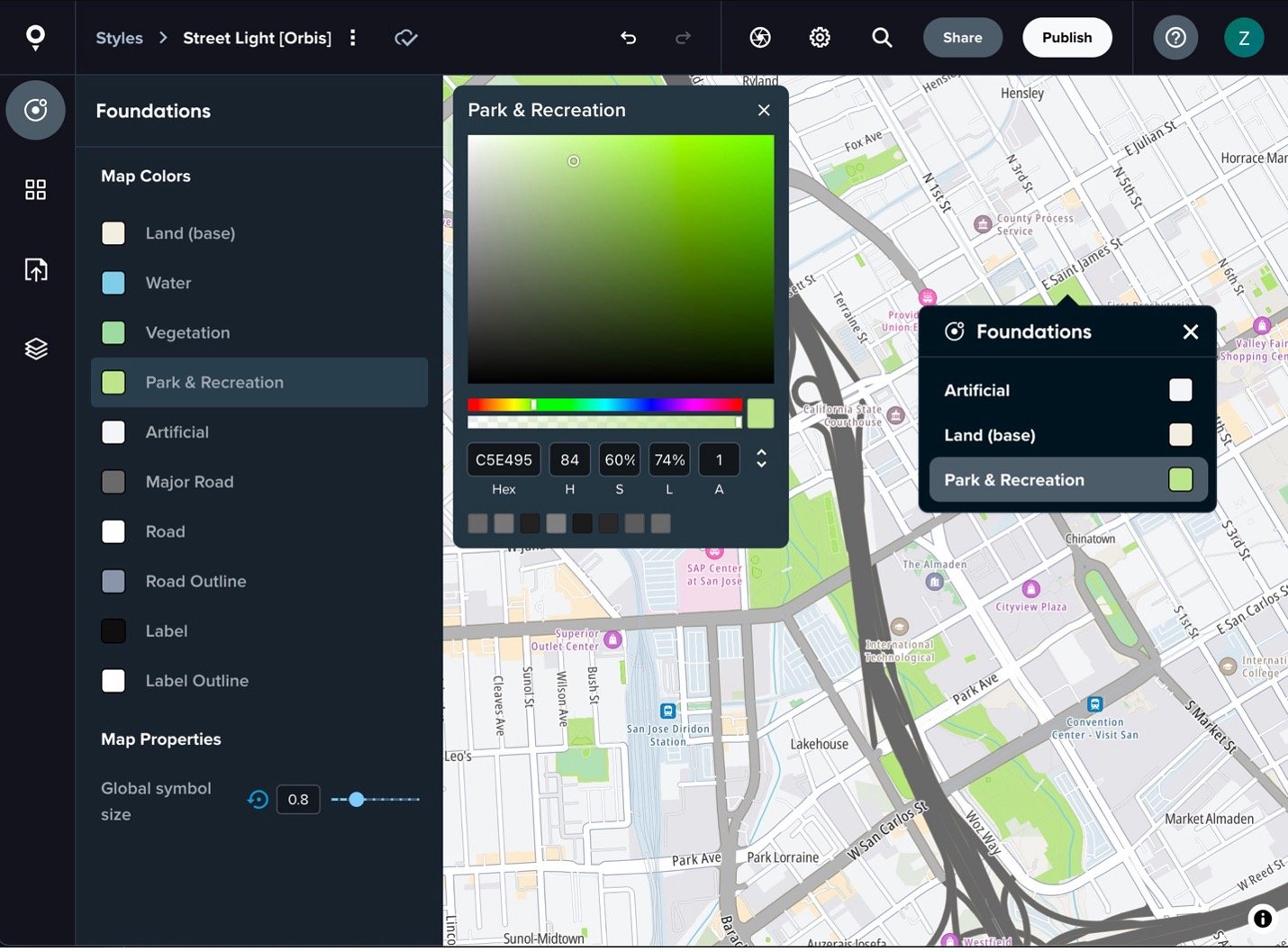Screen dimensions: 1288x952
Task: Select Road Outline color entry
Action: click(x=195, y=582)
